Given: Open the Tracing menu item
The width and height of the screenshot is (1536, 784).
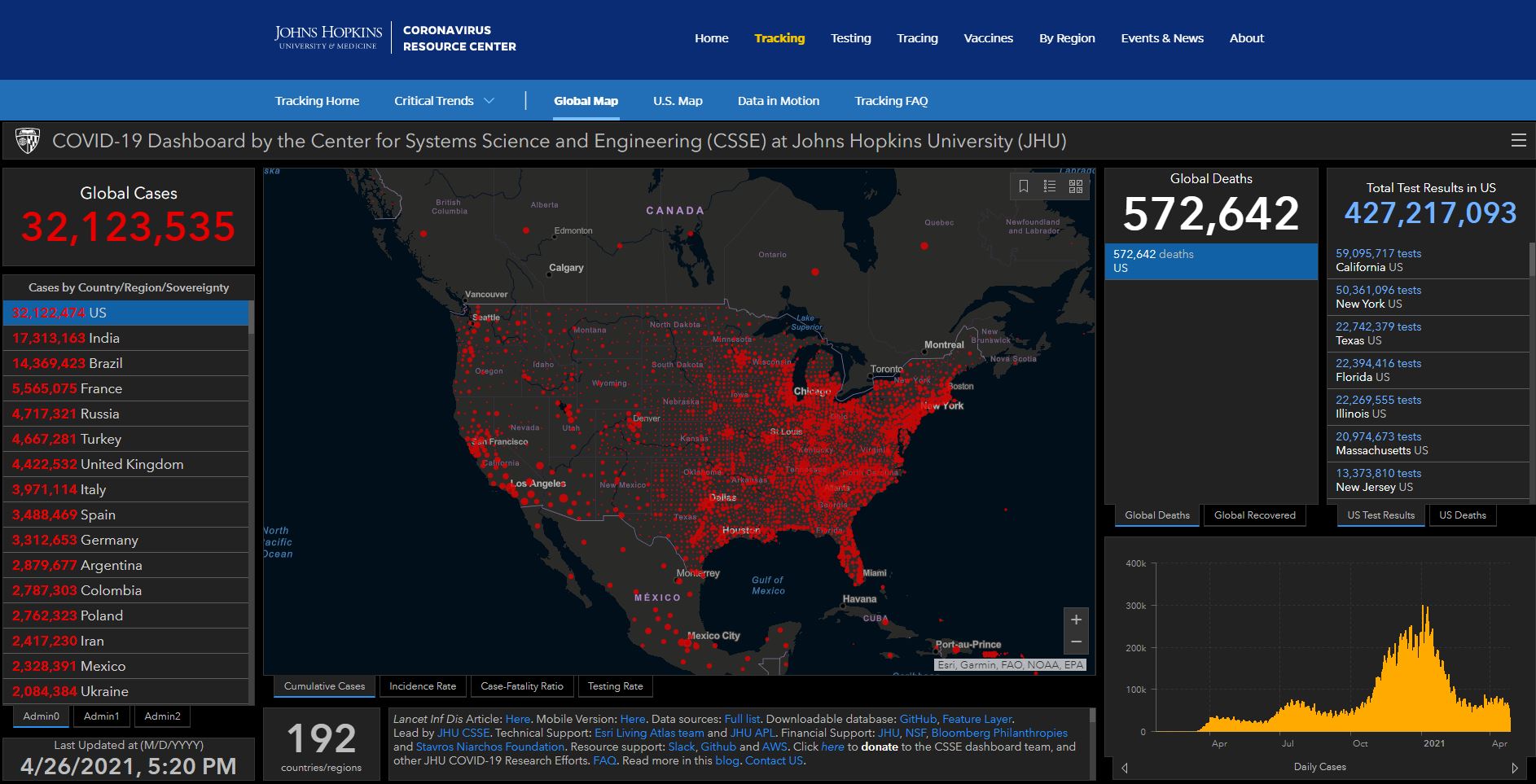Looking at the screenshot, I should (918, 38).
